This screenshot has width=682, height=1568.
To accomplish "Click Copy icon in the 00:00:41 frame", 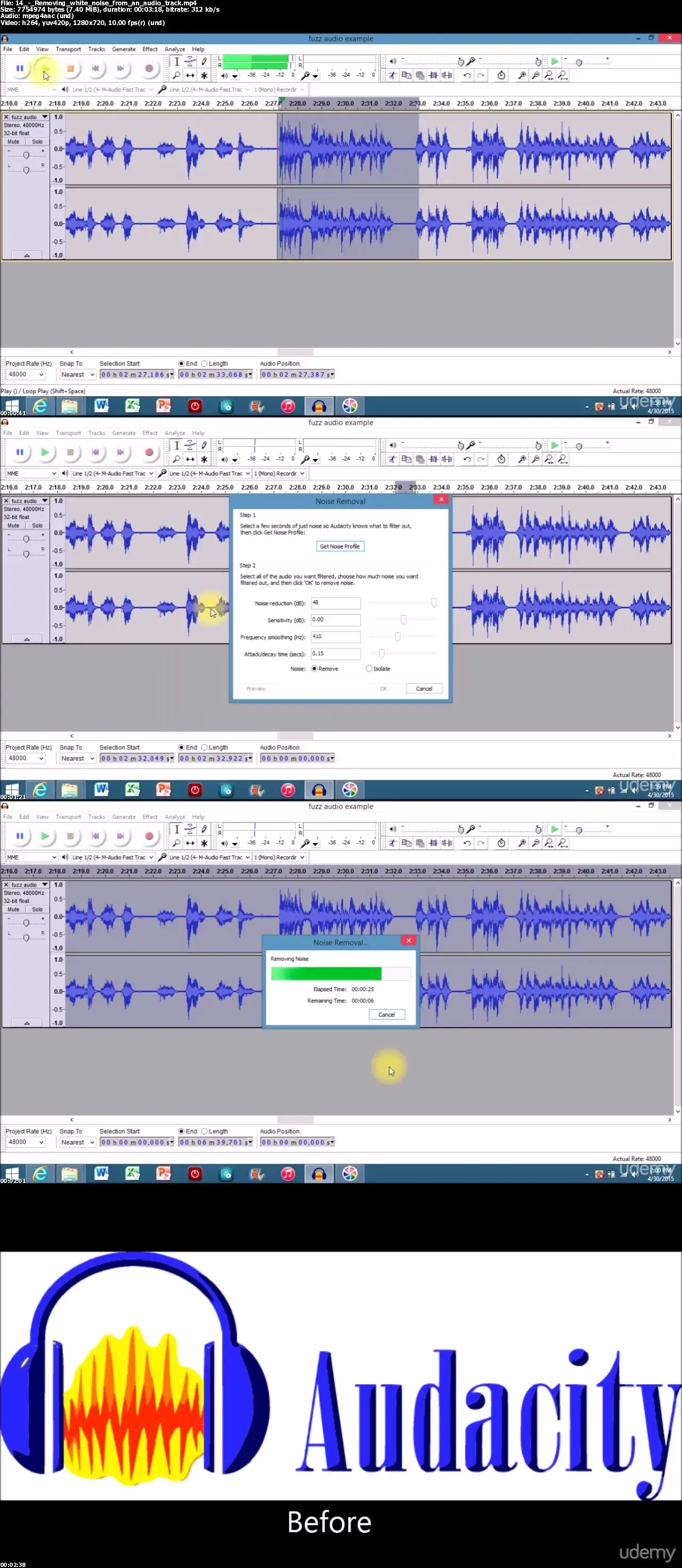I will [x=407, y=76].
